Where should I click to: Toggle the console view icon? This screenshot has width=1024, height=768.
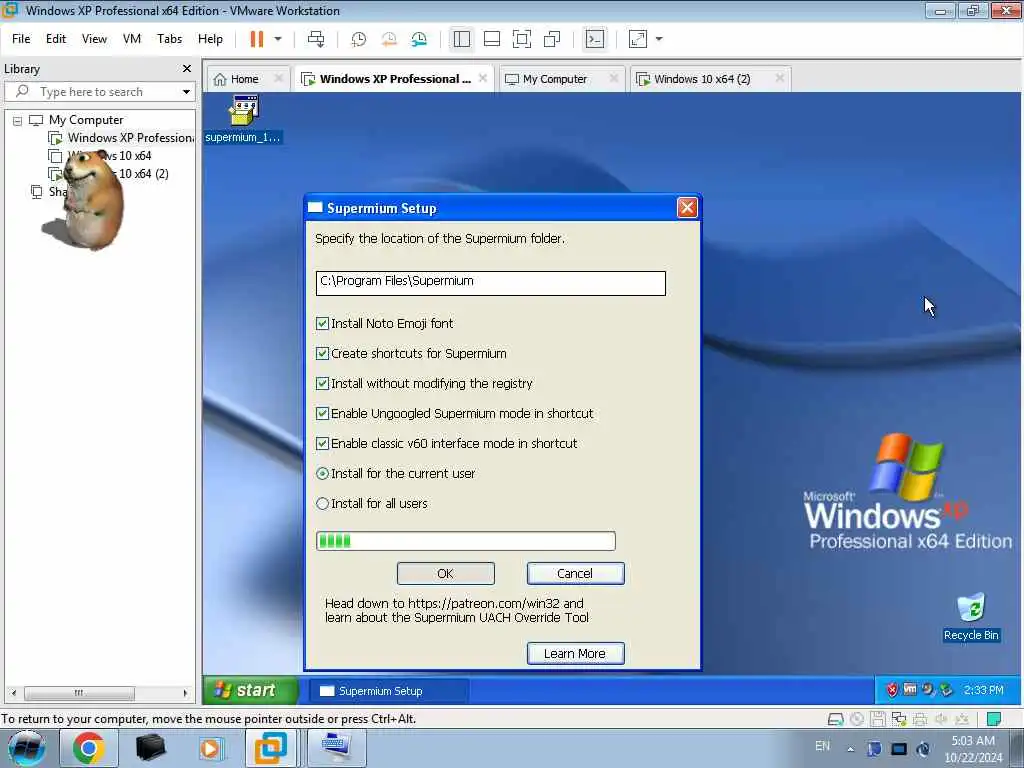(x=595, y=39)
